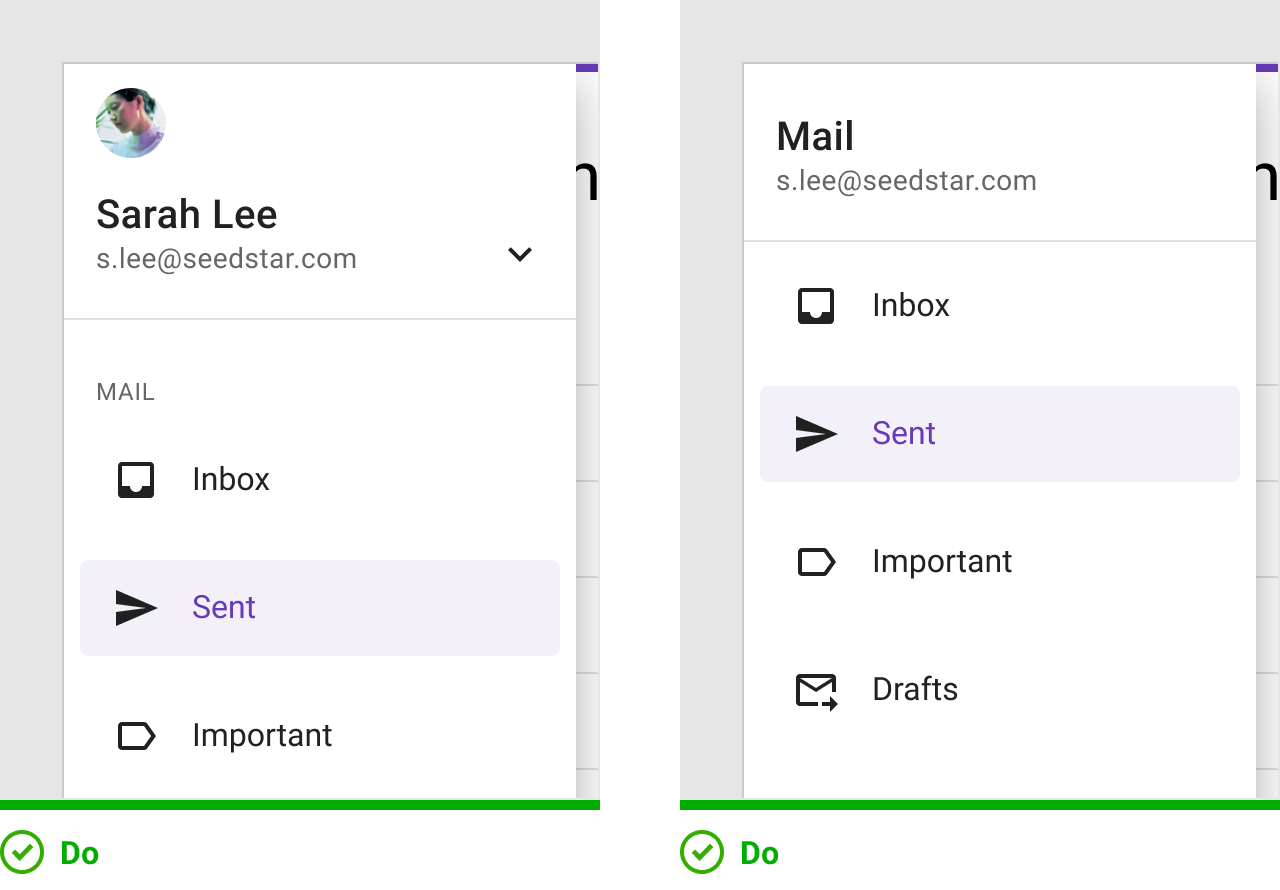Click the second green Do checkmark
Screen dimensions: 1280x890
point(701,852)
